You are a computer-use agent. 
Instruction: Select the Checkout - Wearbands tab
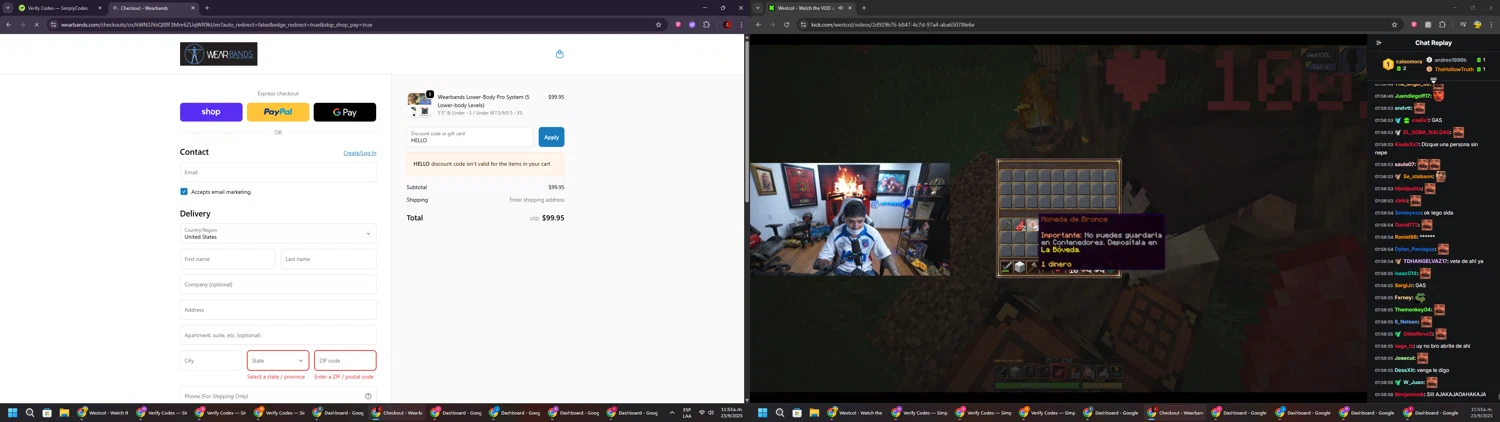152,8
